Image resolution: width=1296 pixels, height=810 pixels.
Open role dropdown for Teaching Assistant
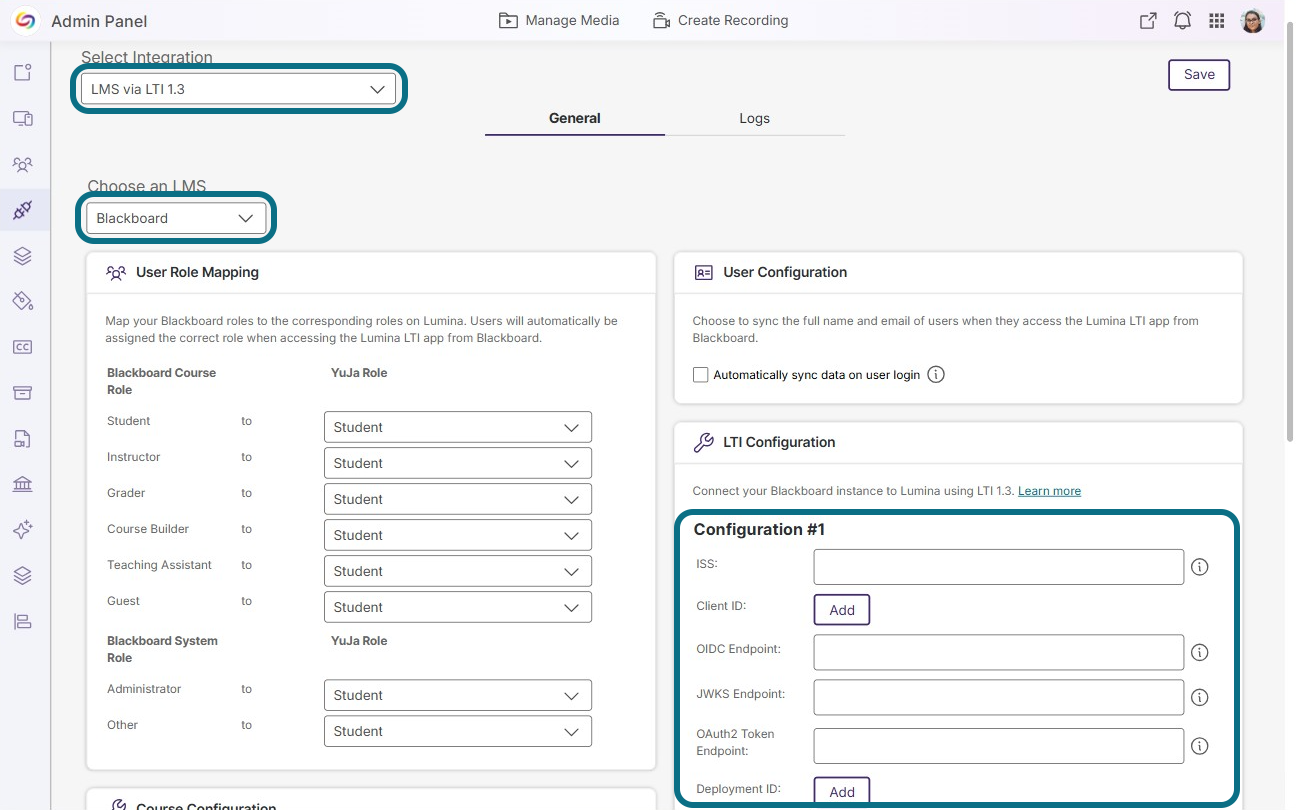(458, 571)
